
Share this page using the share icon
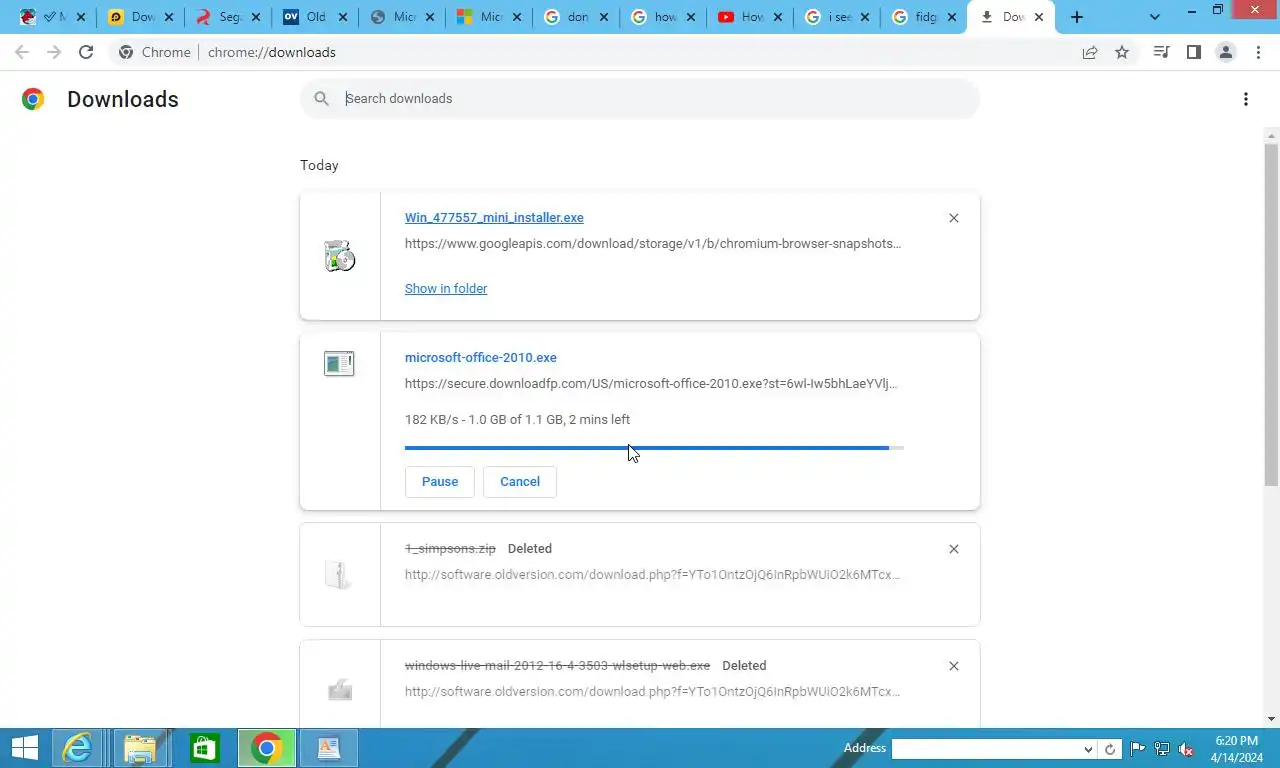point(1090,52)
